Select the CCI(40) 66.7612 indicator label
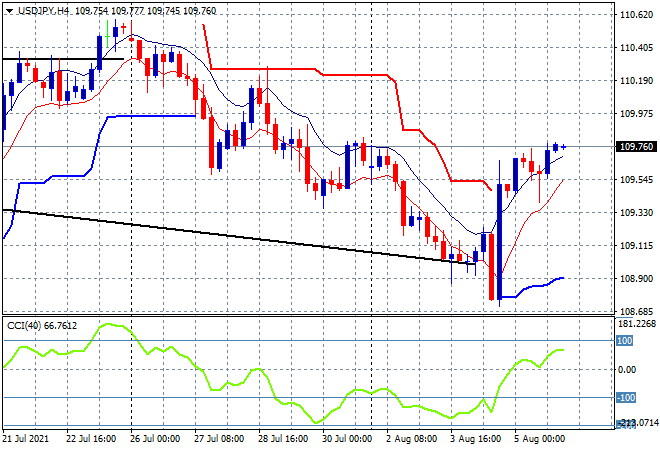Viewport: 660px width, 450px height. click(42, 325)
